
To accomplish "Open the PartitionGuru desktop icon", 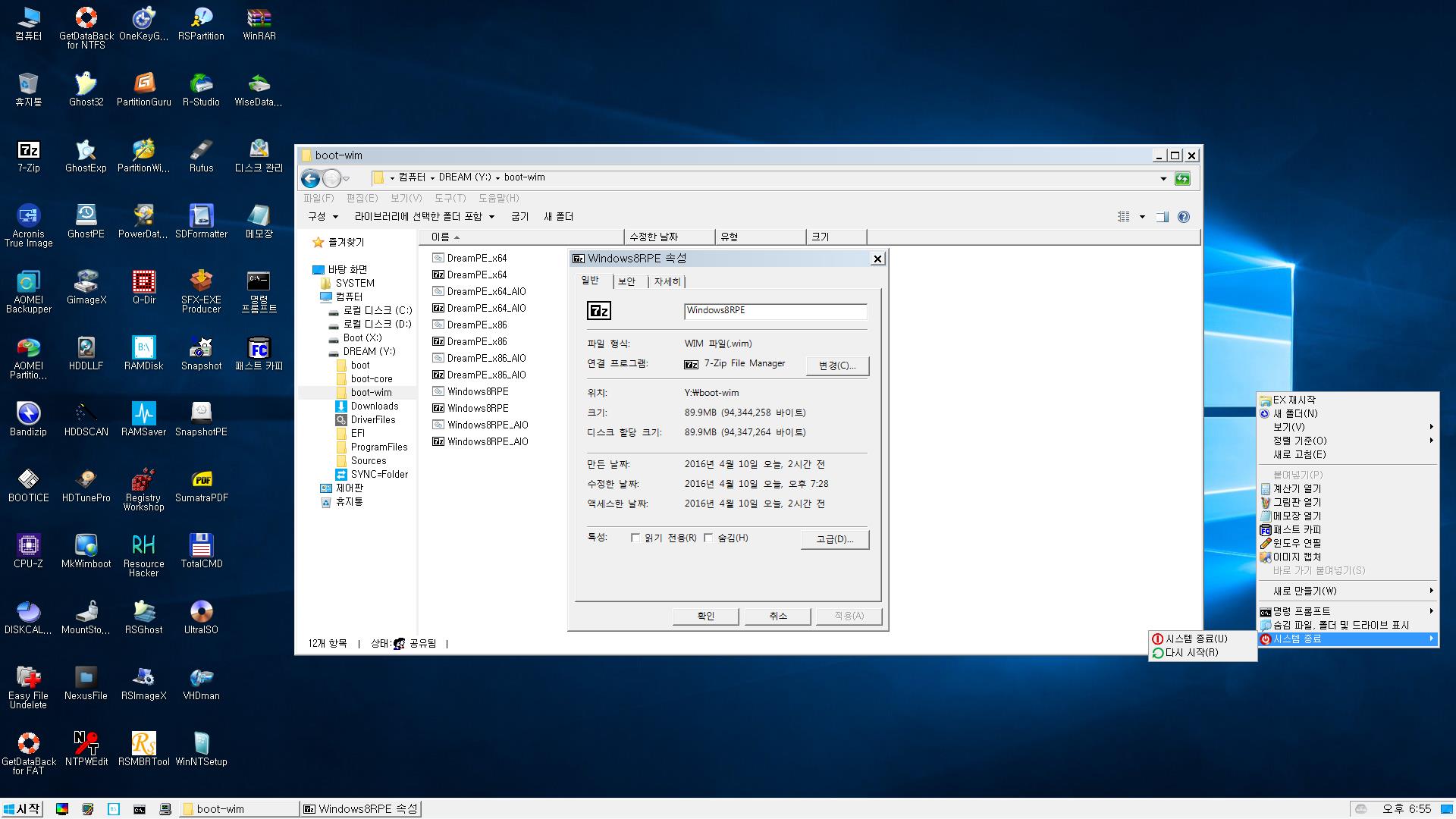I will pos(144,89).
